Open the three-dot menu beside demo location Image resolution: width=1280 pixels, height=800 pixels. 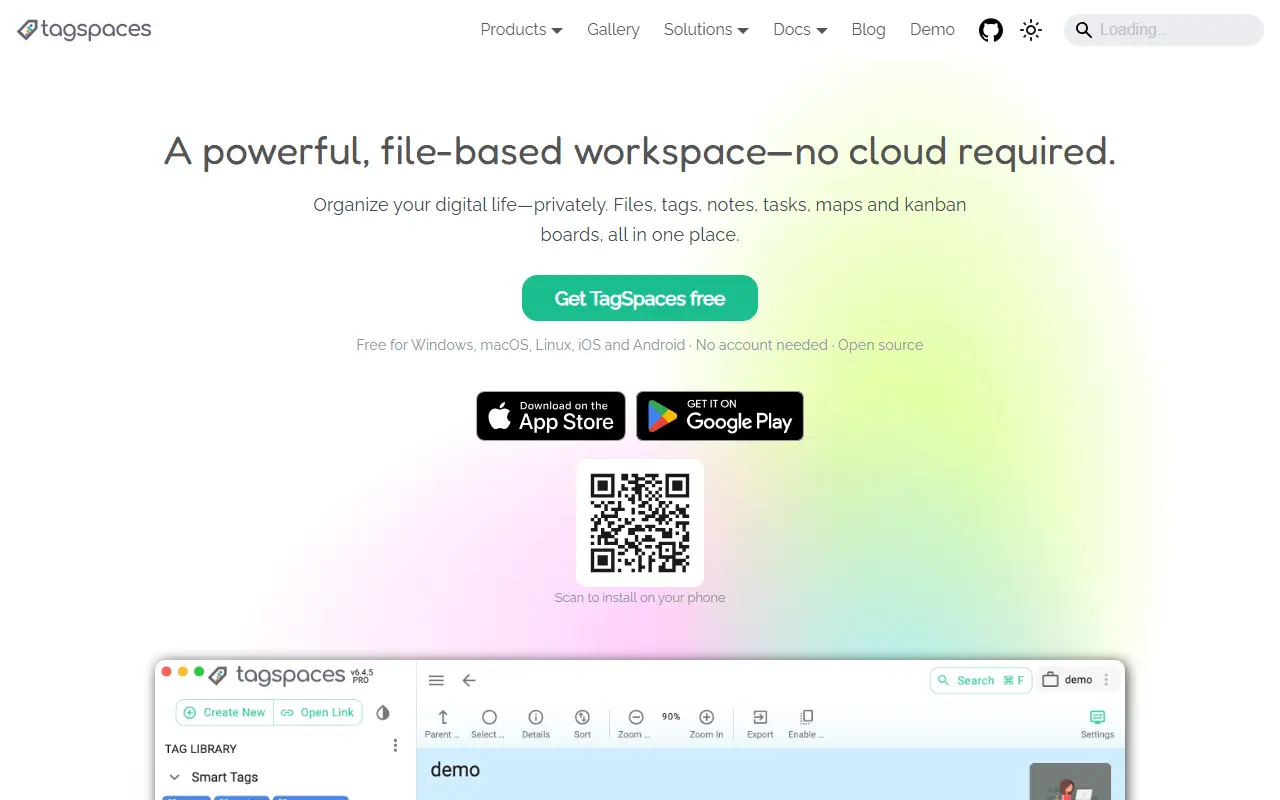pos(1106,680)
